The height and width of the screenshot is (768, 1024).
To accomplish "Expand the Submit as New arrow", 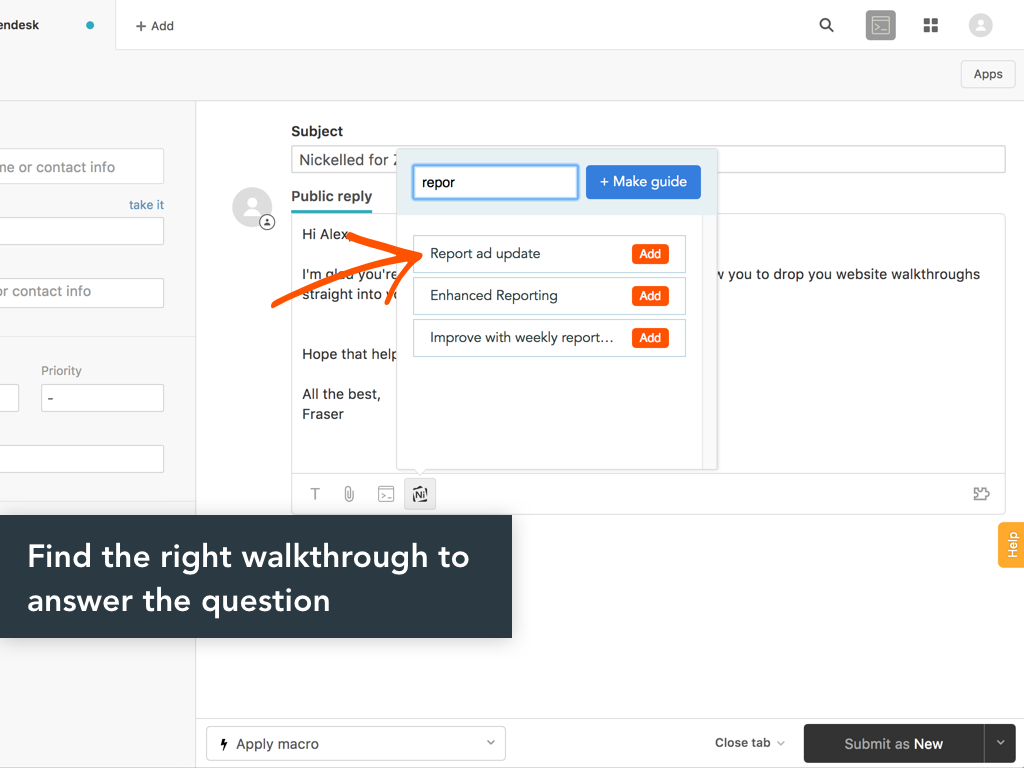I will (1000, 743).
